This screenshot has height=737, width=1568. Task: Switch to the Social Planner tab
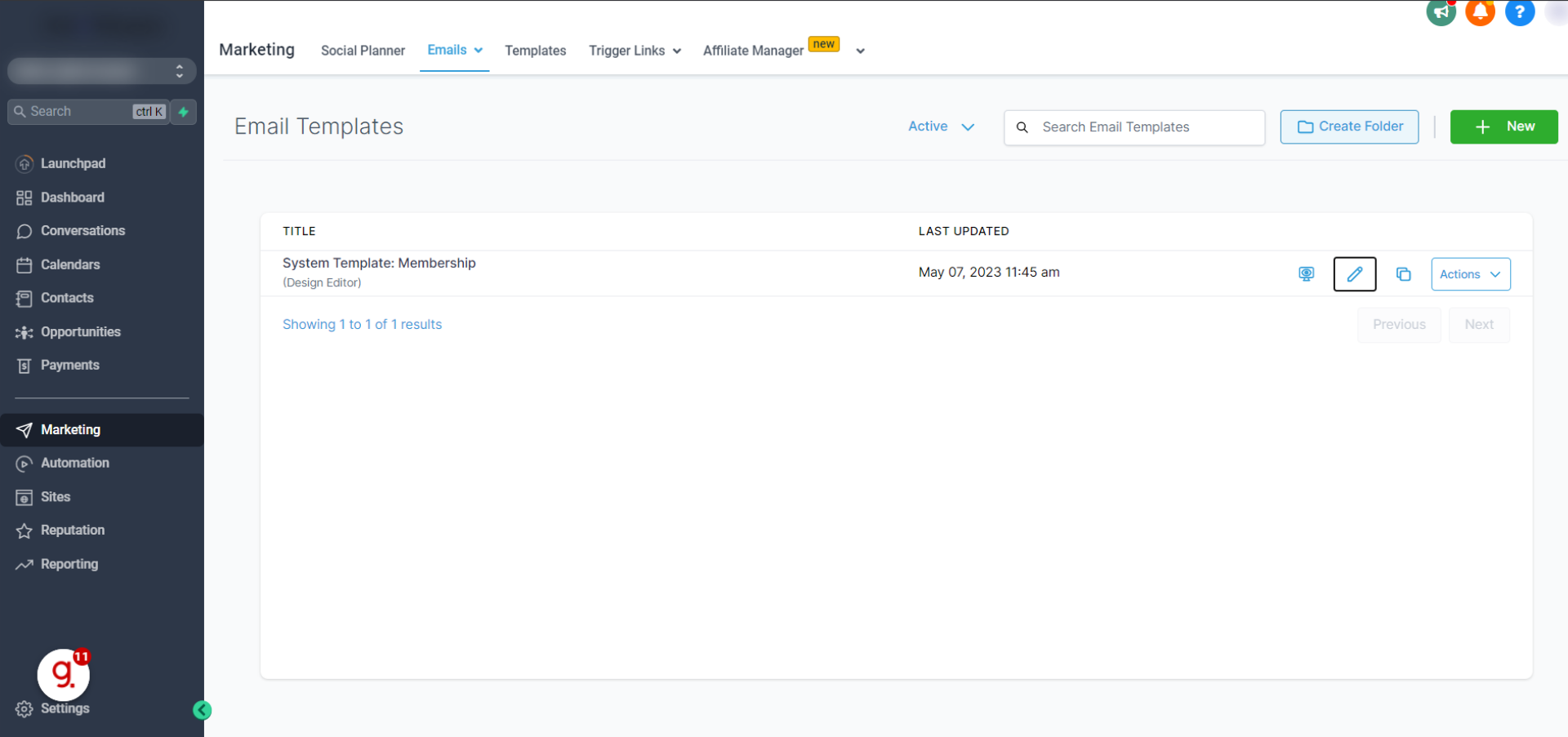pyautogui.click(x=363, y=51)
